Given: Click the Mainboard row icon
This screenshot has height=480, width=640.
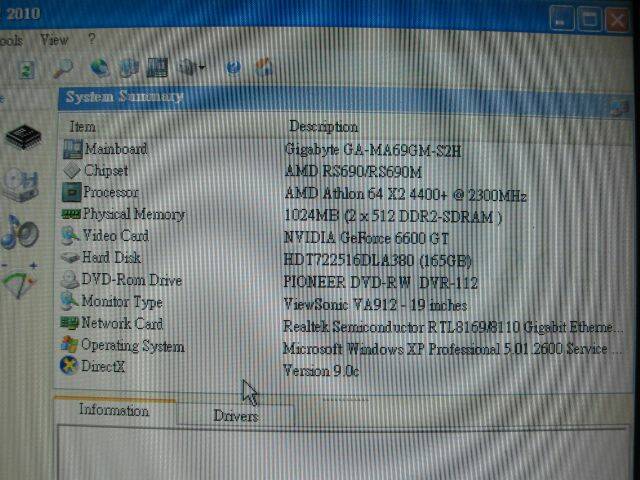Looking at the screenshot, I should 73,149.
